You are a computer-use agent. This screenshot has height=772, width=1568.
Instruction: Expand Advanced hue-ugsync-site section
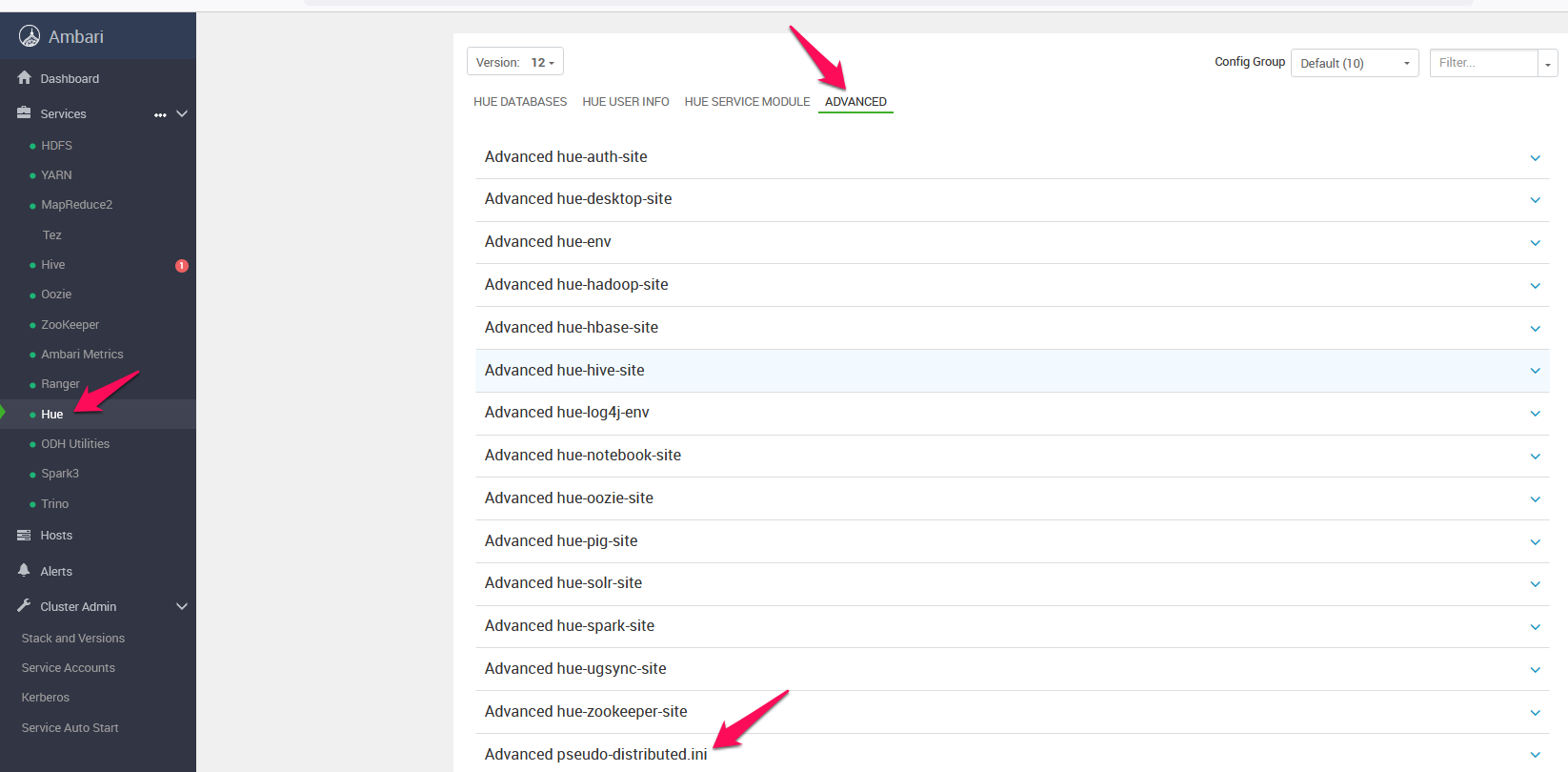(x=1012, y=669)
